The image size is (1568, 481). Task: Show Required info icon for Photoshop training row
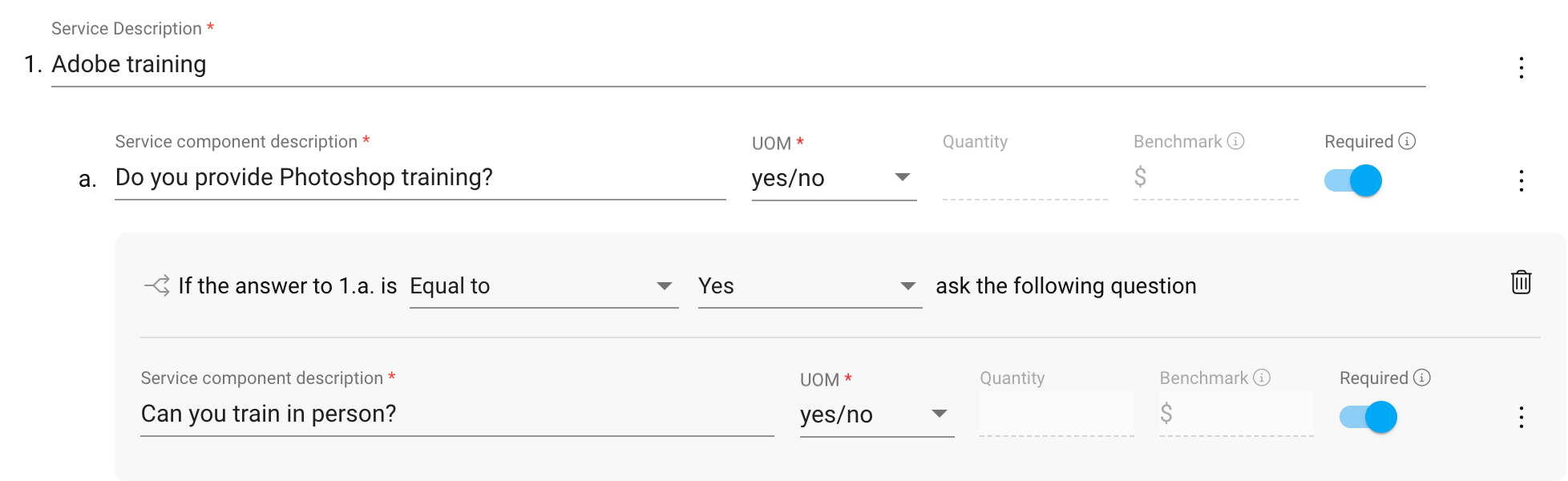(x=1407, y=141)
